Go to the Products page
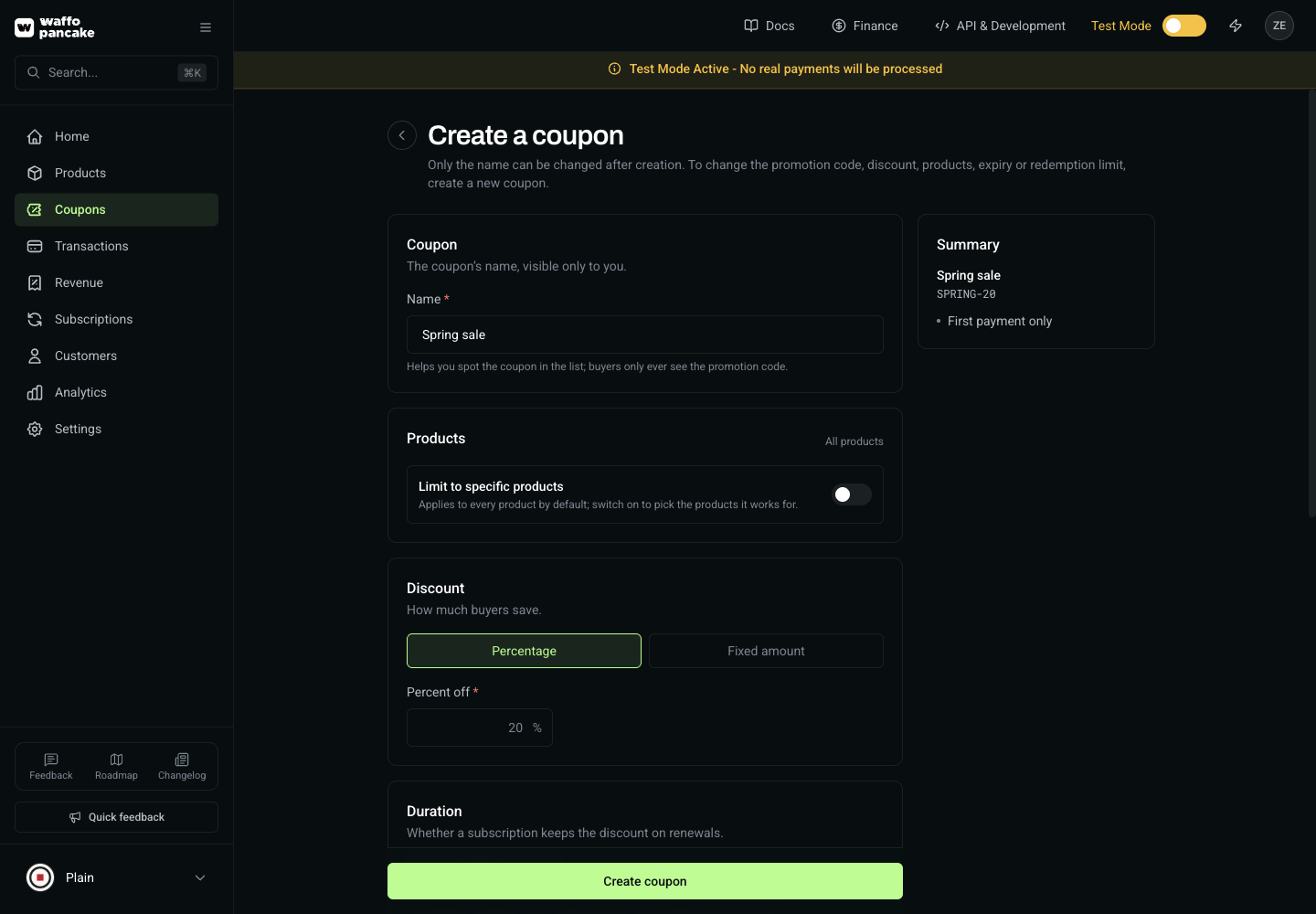1316x914 pixels. click(x=116, y=173)
